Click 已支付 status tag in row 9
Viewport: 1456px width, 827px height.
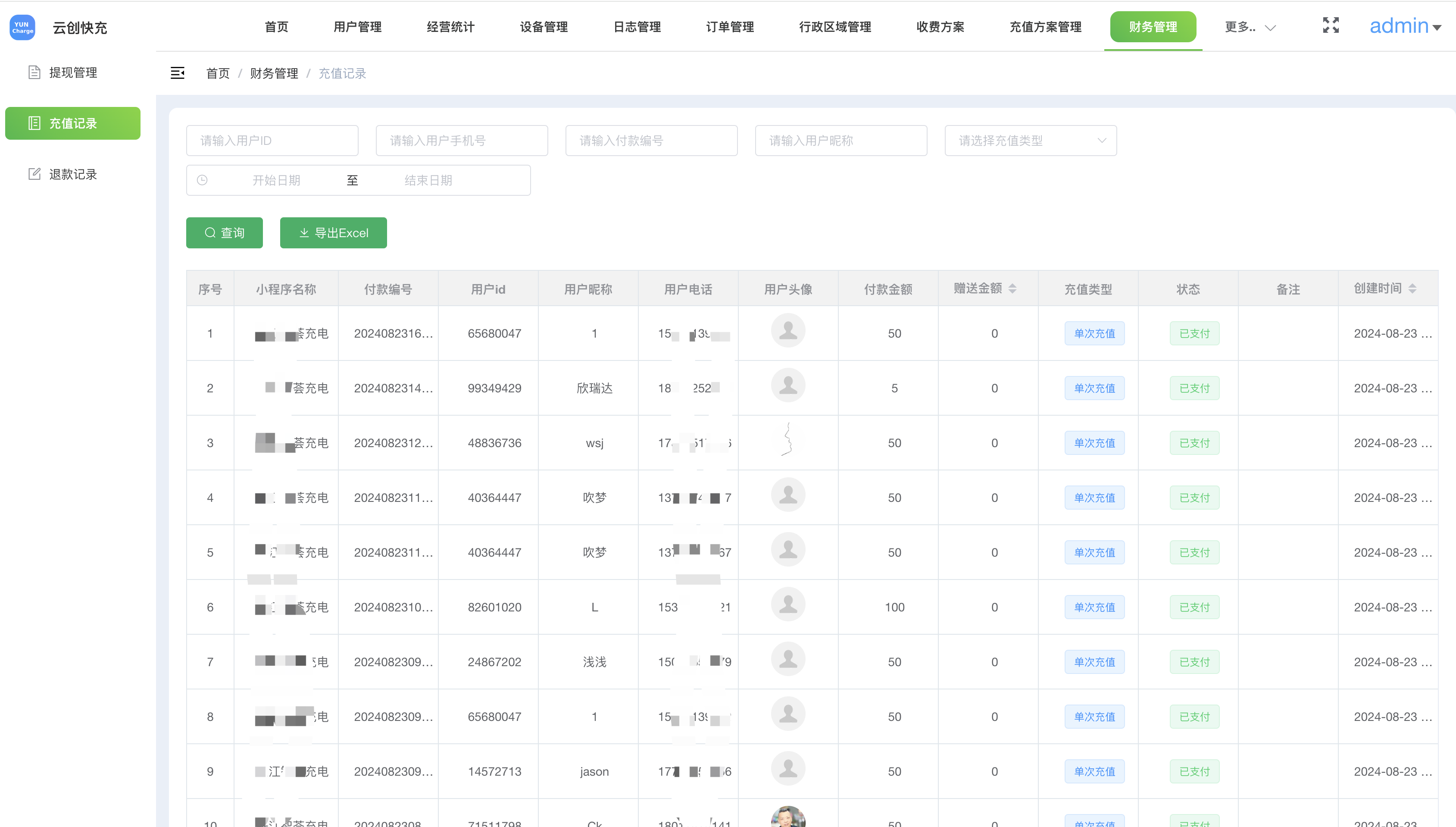click(1194, 771)
